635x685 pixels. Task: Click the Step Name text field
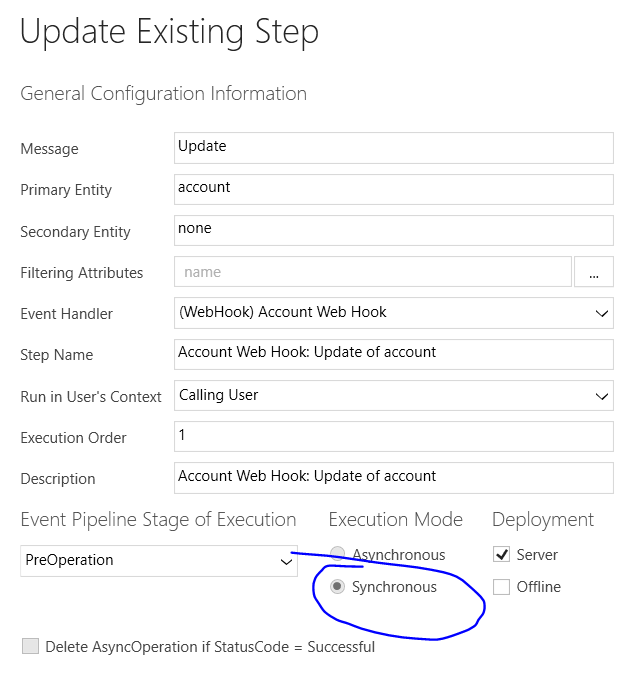(x=393, y=354)
